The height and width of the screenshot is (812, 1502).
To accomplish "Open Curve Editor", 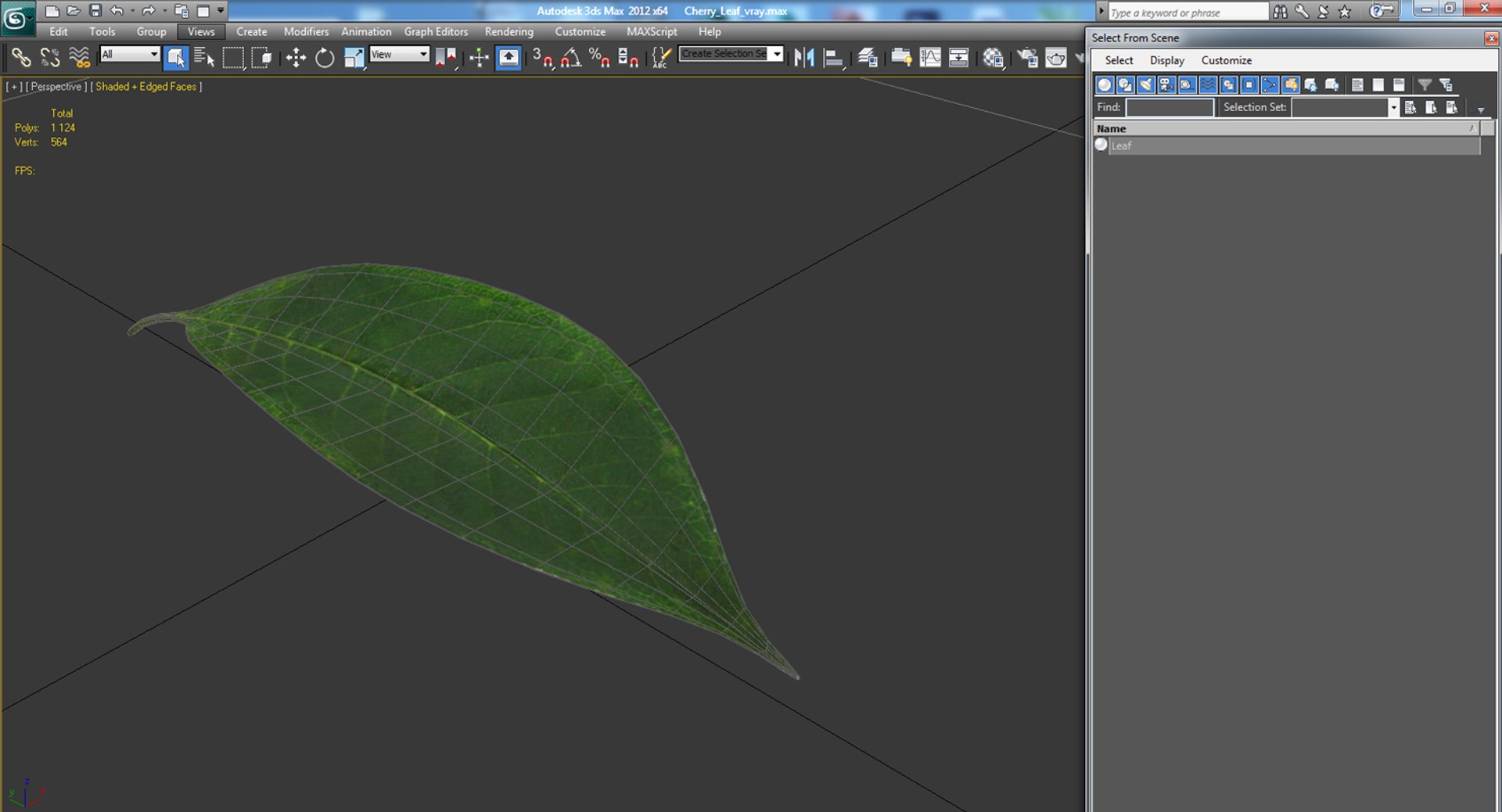I will [x=930, y=58].
